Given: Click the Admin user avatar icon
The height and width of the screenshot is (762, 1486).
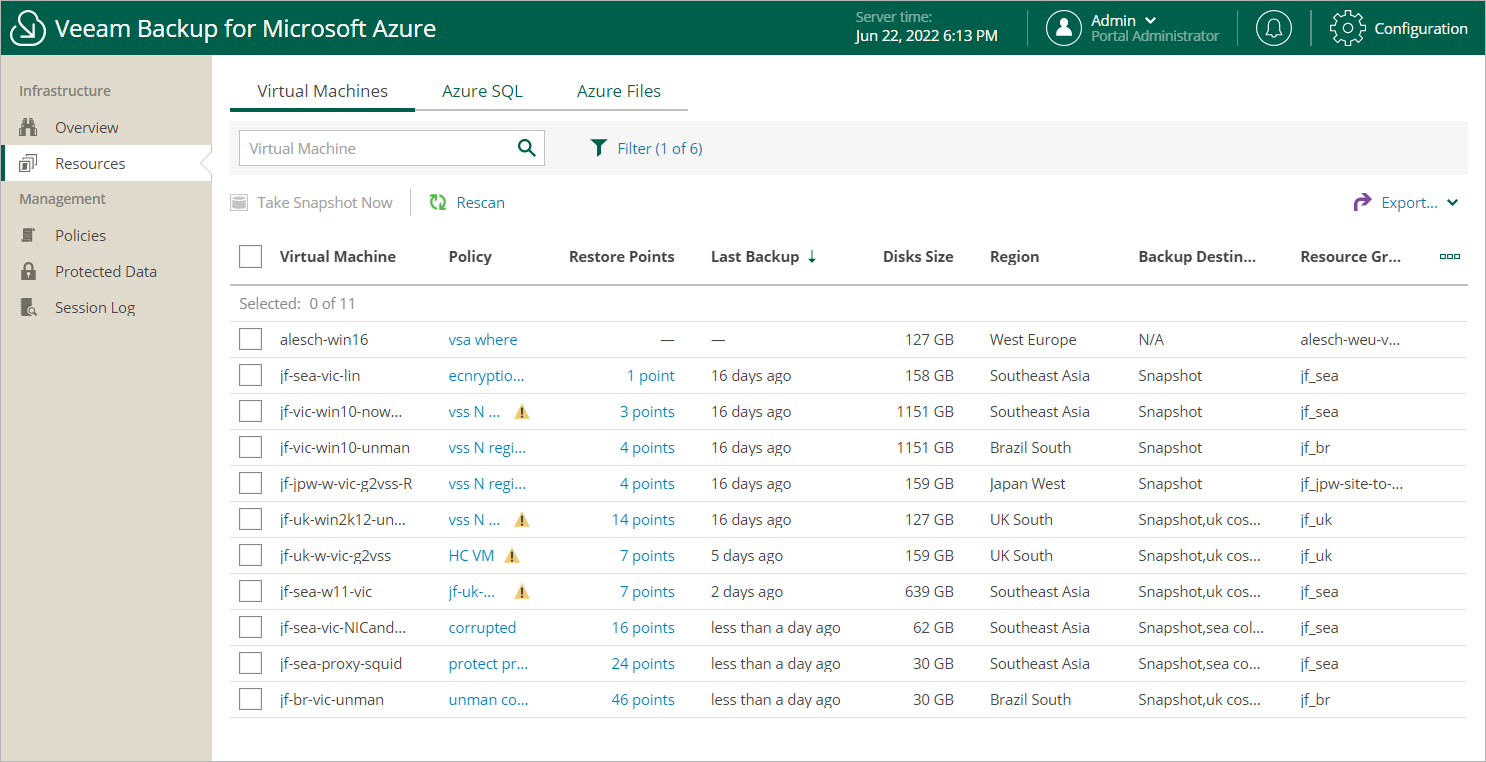Looking at the screenshot, I should [1064, 28].
